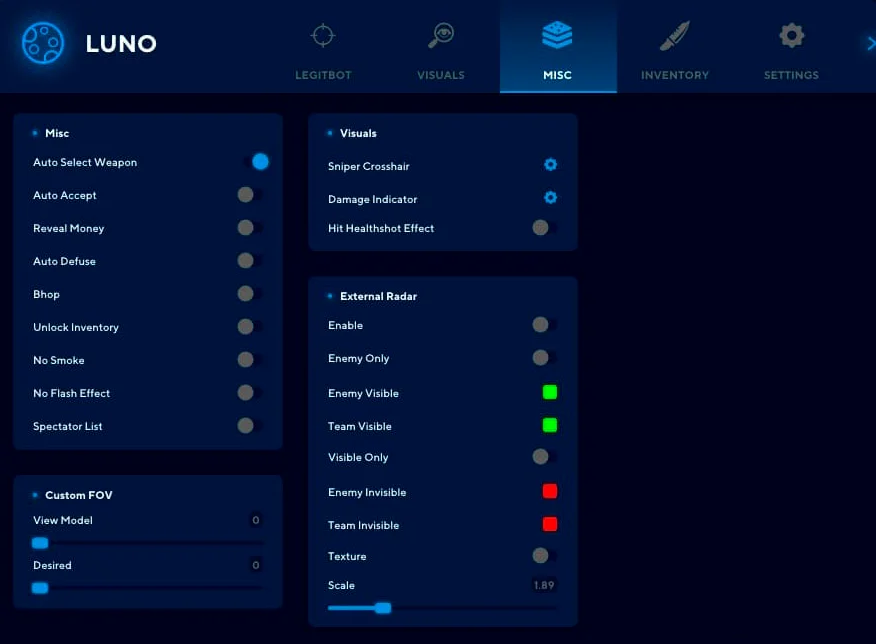Open the Inventory knife tab icon
Image resolution: width=876 pixels, height=644 pixels.
[675, 37]
